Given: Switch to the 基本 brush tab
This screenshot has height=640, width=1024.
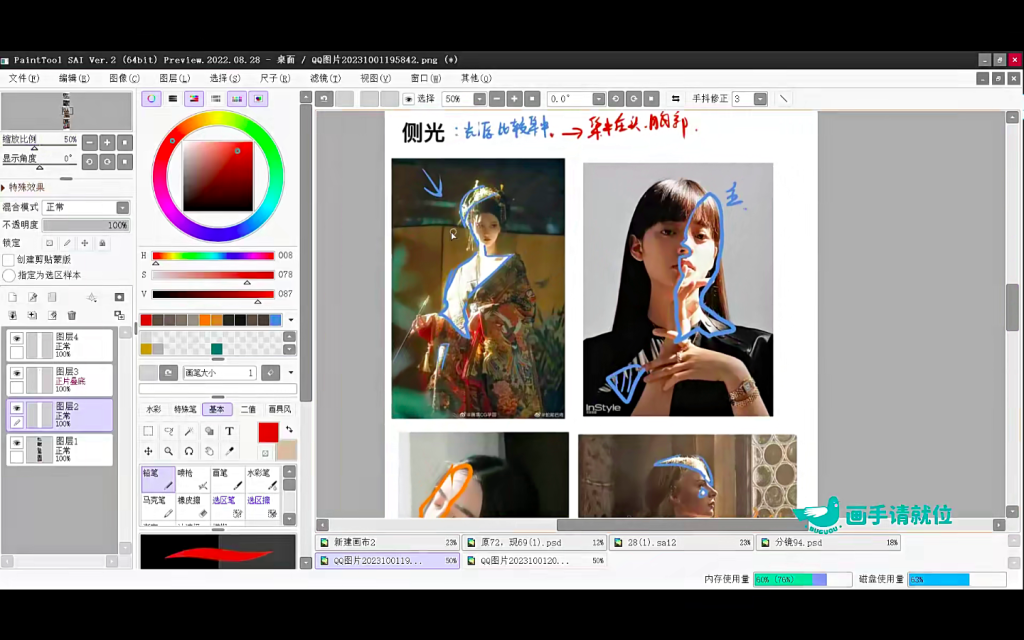Looking at the screenshot, I should coord(216,409).
